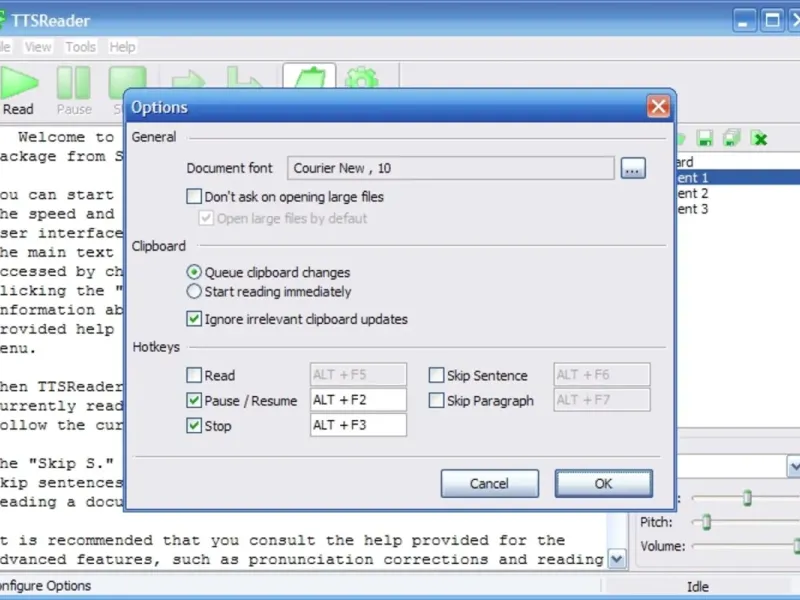800x600 pixels.
Task: Click the green save disk icon in playlist panel
Action: click(705, 138)
